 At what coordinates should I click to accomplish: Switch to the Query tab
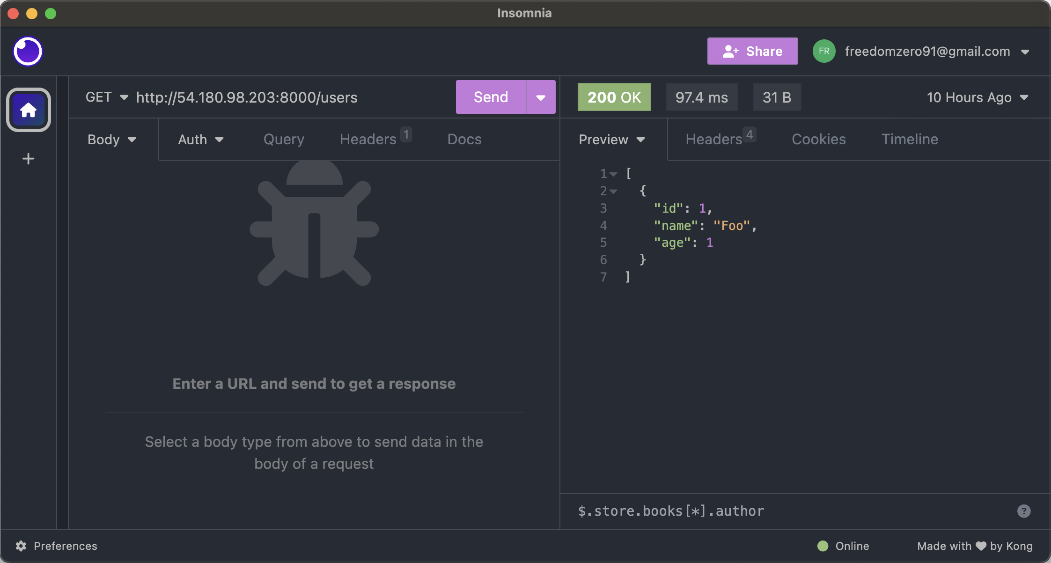pyautogui.click(x=284, y=139)
